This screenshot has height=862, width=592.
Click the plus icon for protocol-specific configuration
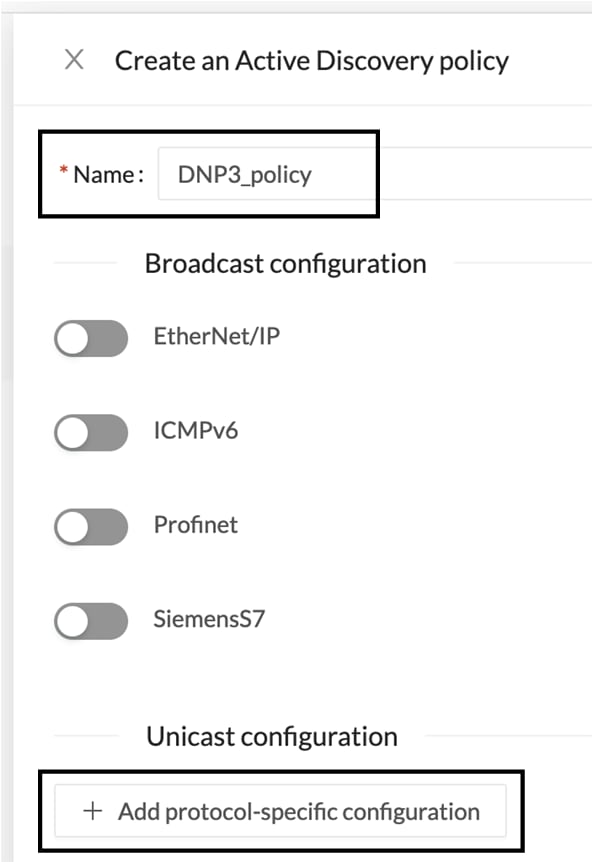[93, 811]
